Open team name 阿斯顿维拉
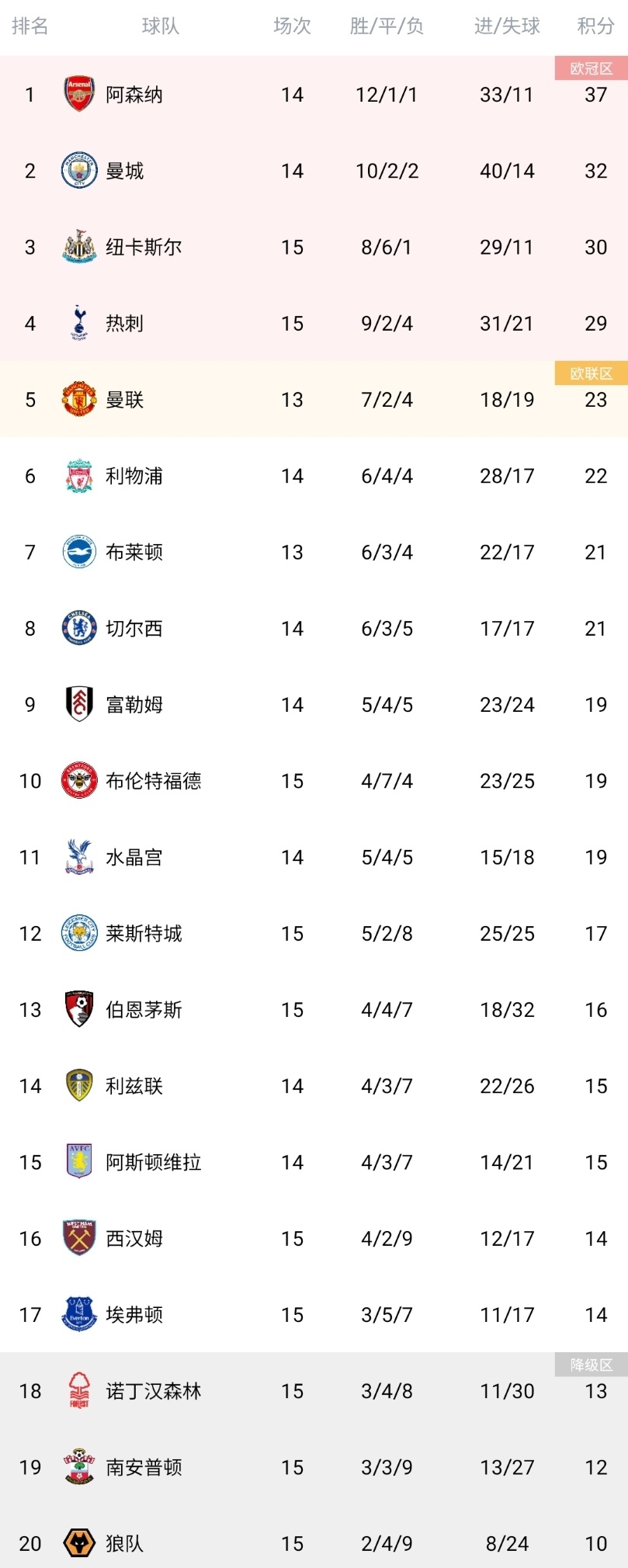The height and width of the screenshot is (1568, 628). pos(154,1162)
